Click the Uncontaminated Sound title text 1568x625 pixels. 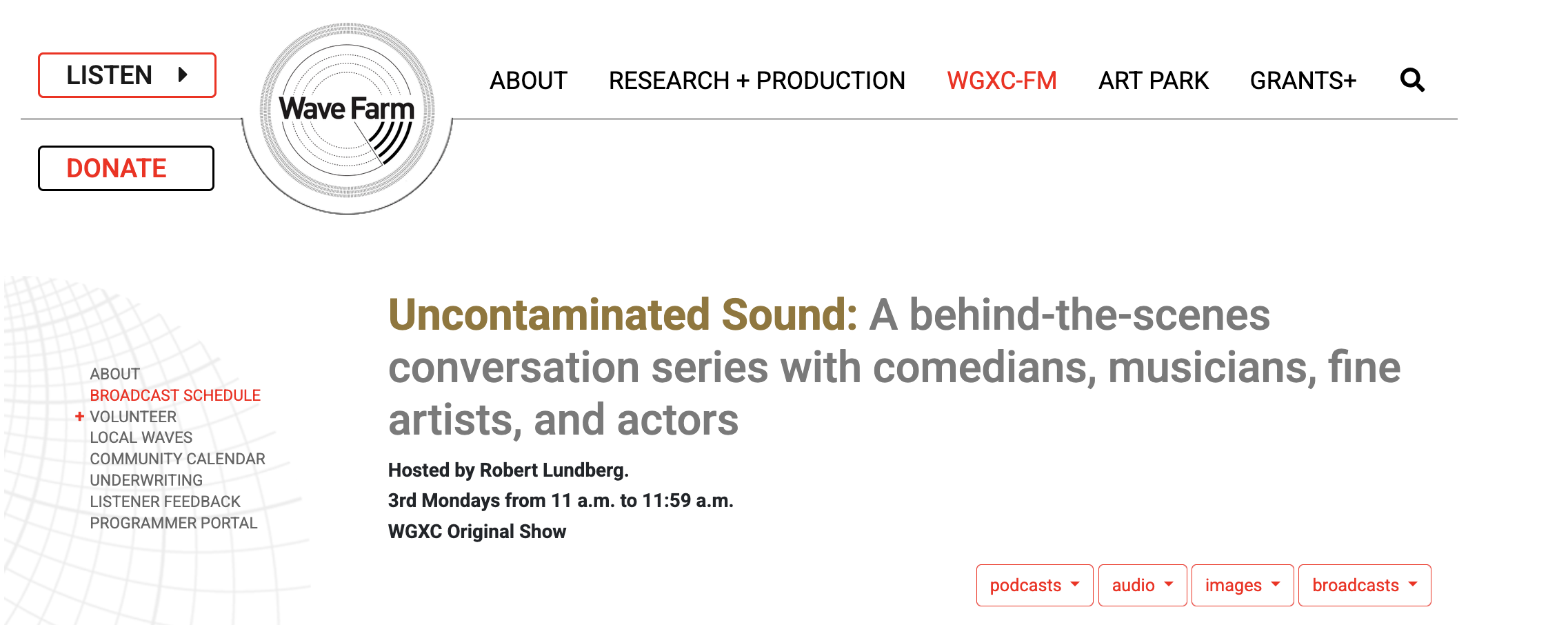[x=623, y=315]
